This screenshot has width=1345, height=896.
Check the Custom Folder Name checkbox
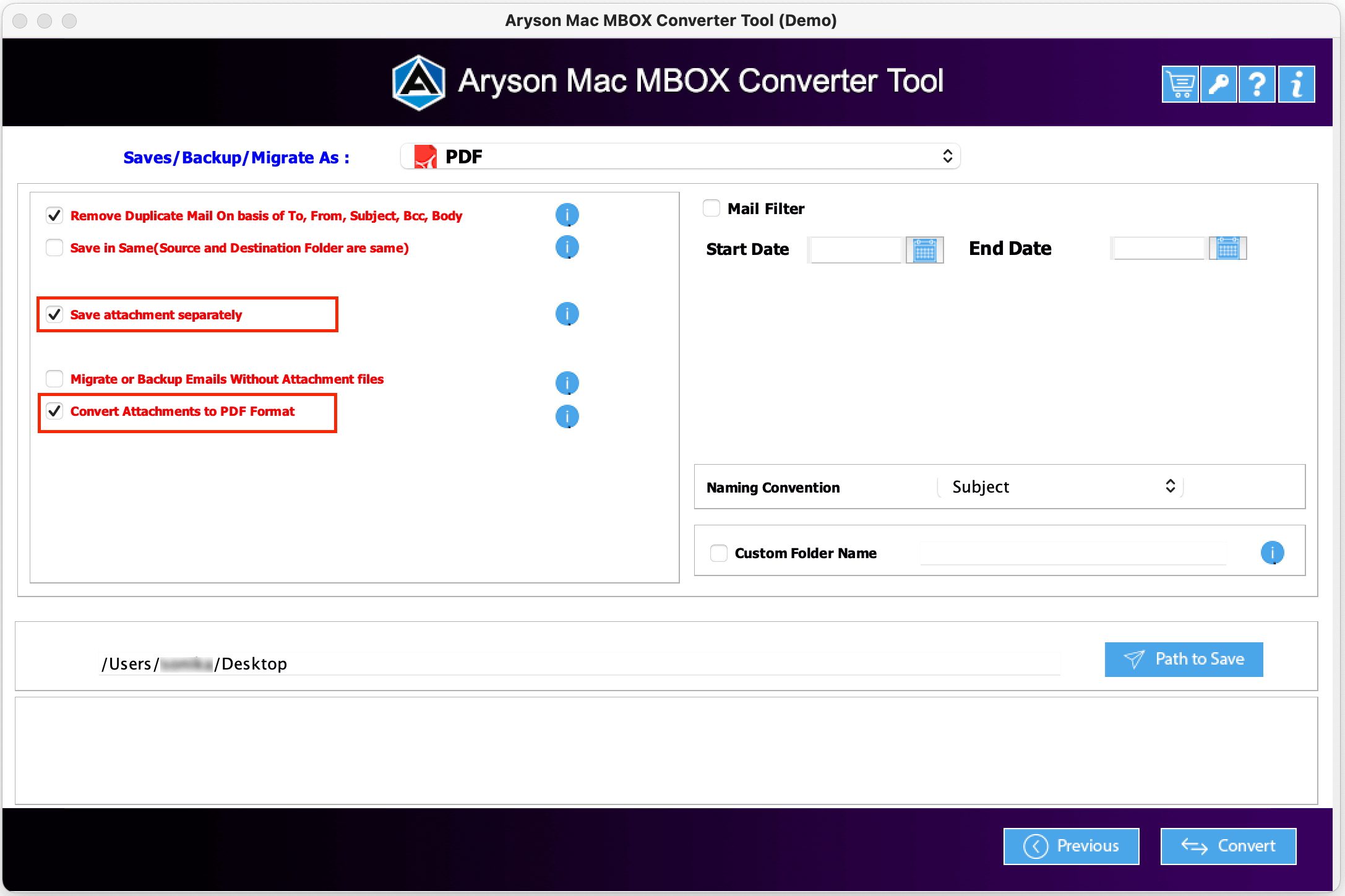(719, 553)
